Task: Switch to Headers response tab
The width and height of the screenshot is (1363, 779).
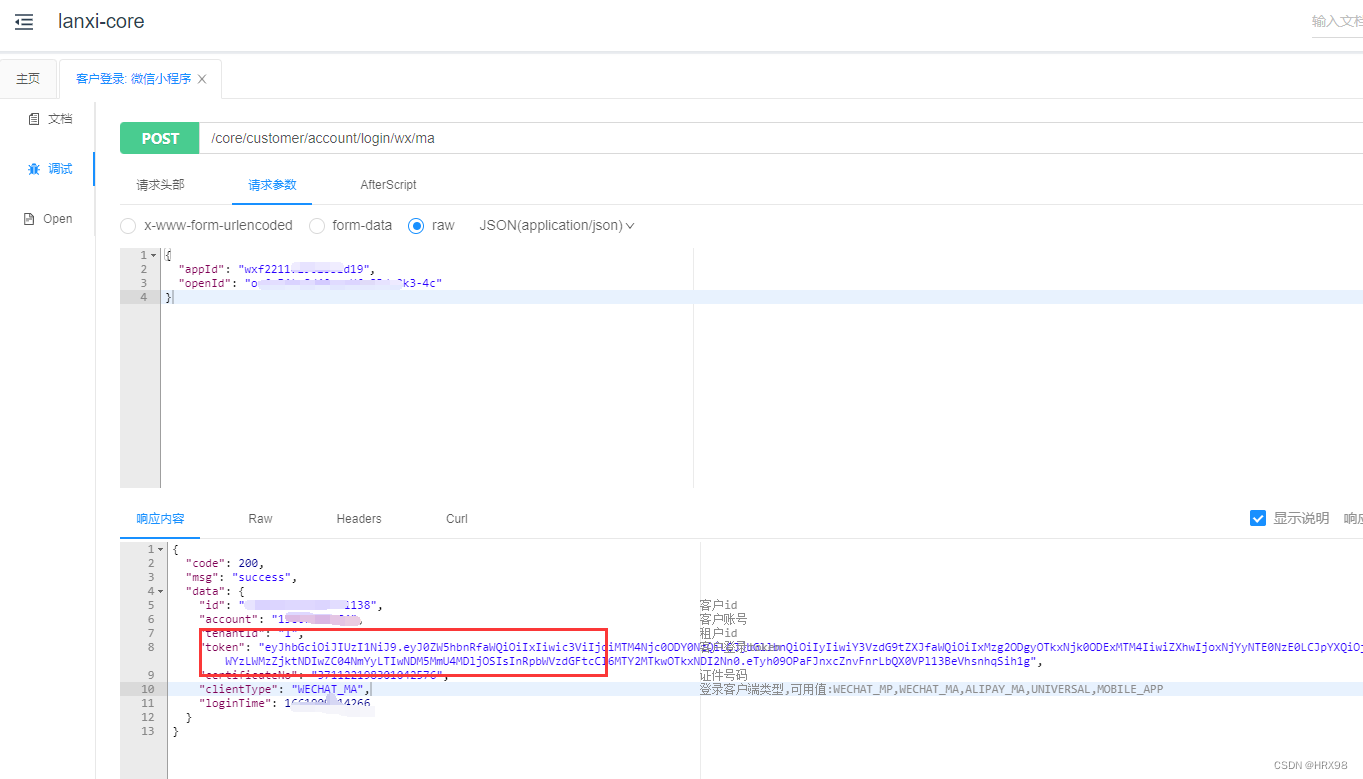Action: pos(359,518)
